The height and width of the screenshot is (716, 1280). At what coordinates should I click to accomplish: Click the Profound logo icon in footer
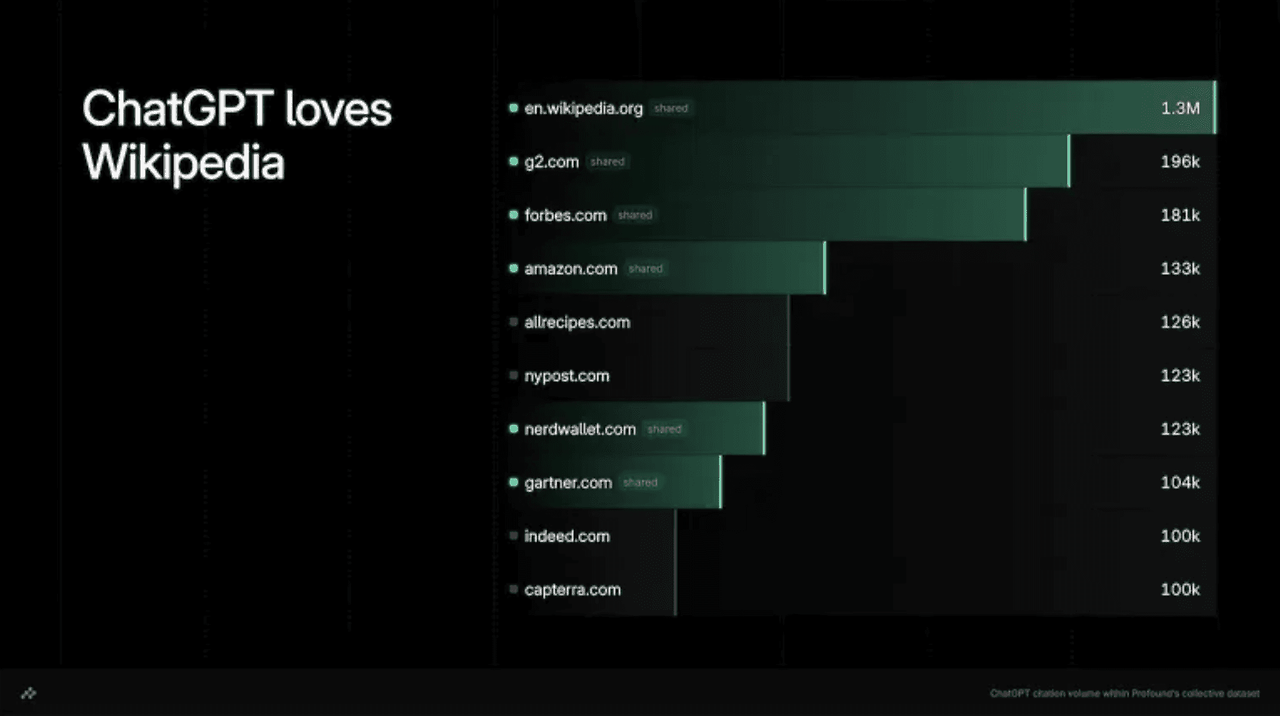click(x=28, y=693)
